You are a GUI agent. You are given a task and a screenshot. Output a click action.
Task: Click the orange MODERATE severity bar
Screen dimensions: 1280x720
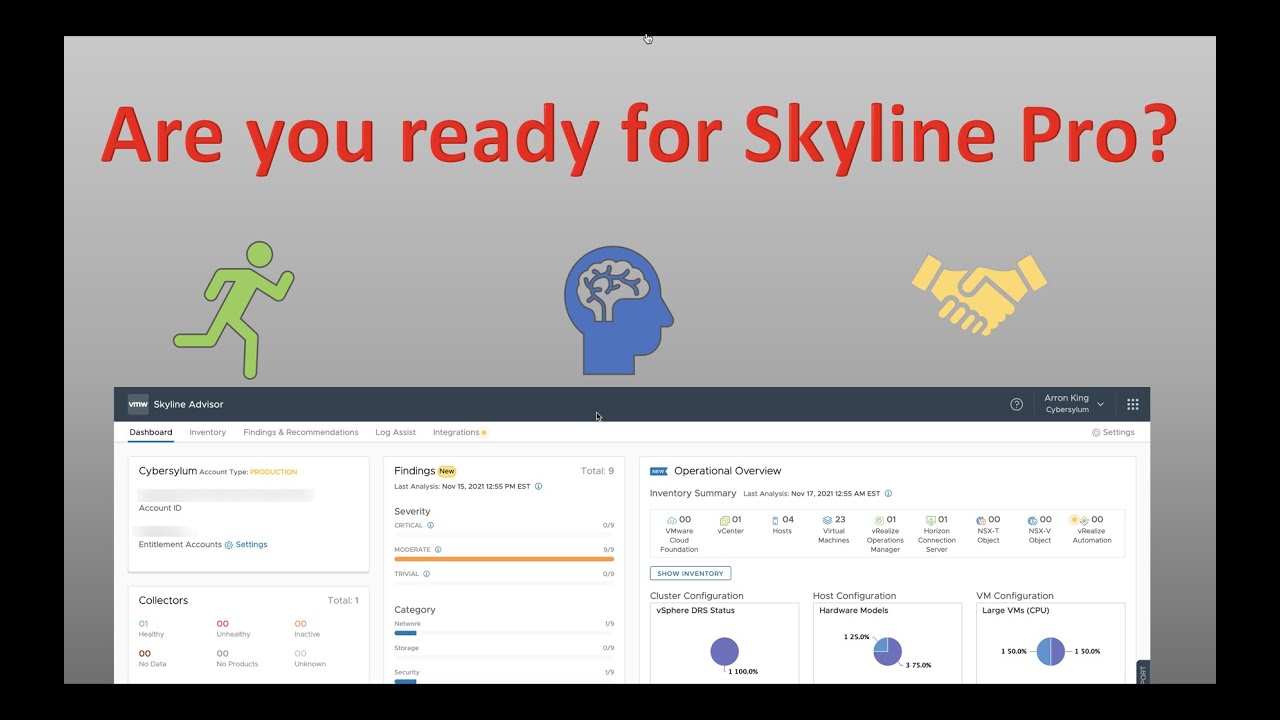(504, 559)
